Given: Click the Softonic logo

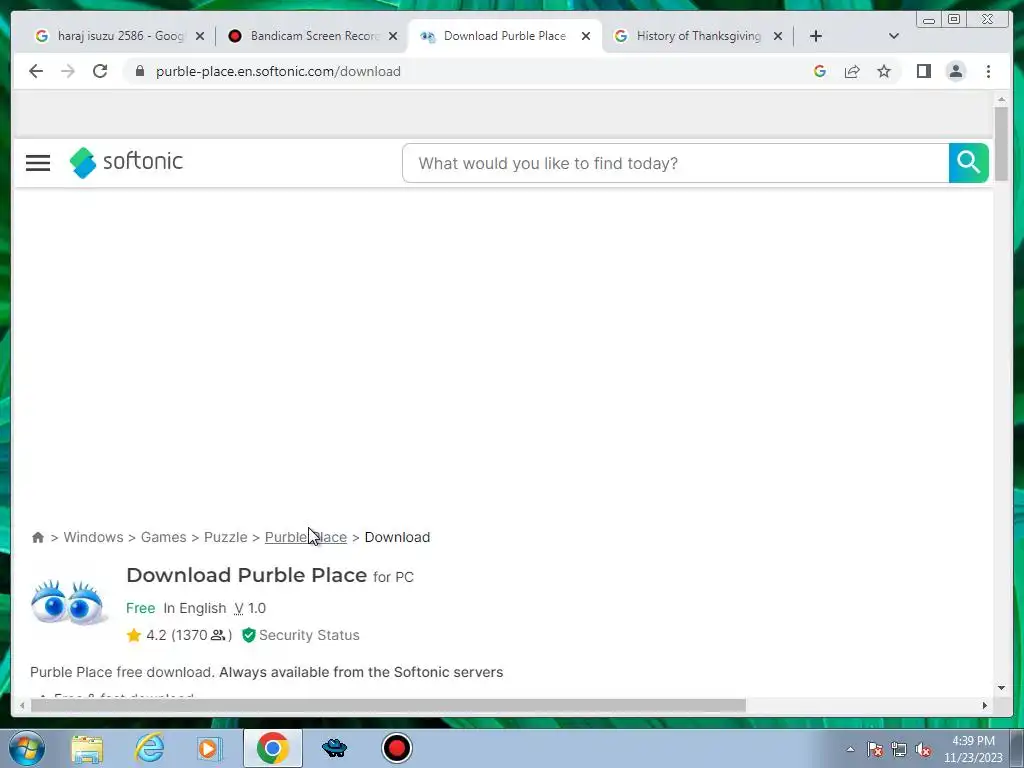Looking at the screenshot, I should 126,162.
